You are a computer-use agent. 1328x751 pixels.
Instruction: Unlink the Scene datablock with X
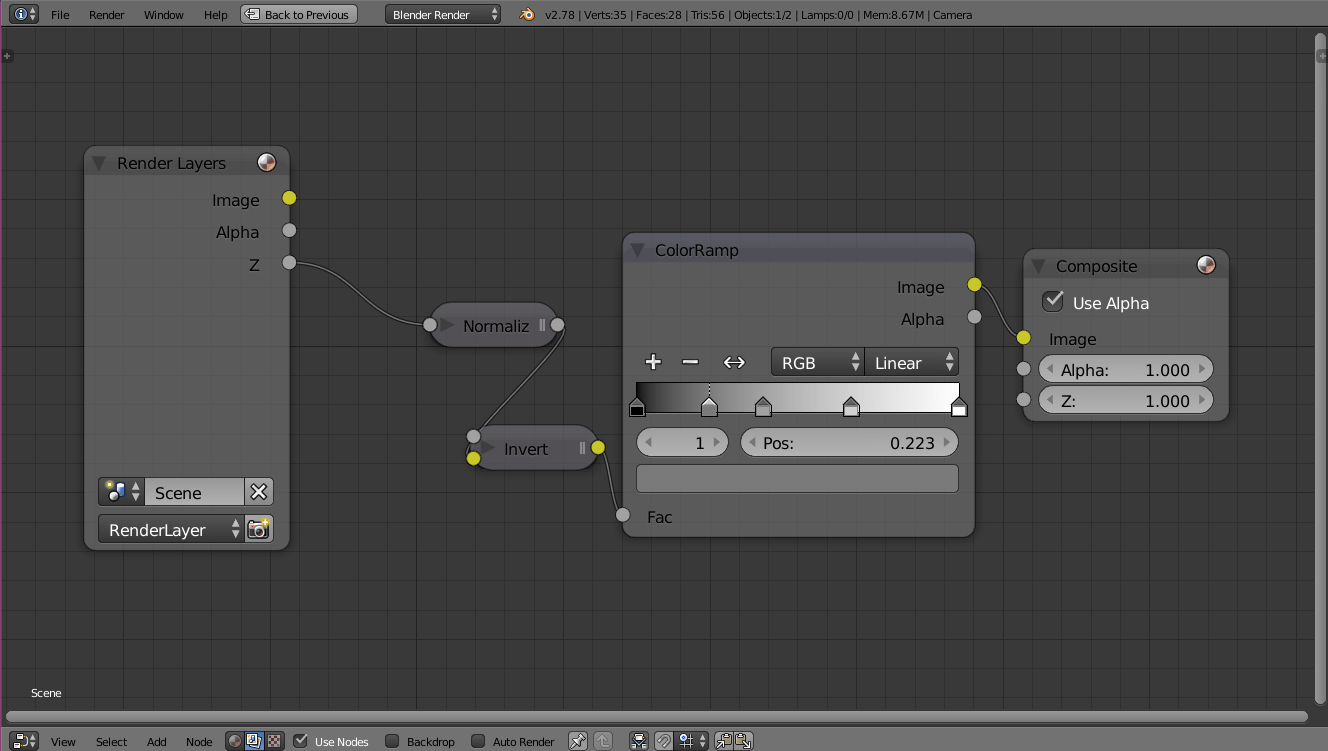point(258,492)
